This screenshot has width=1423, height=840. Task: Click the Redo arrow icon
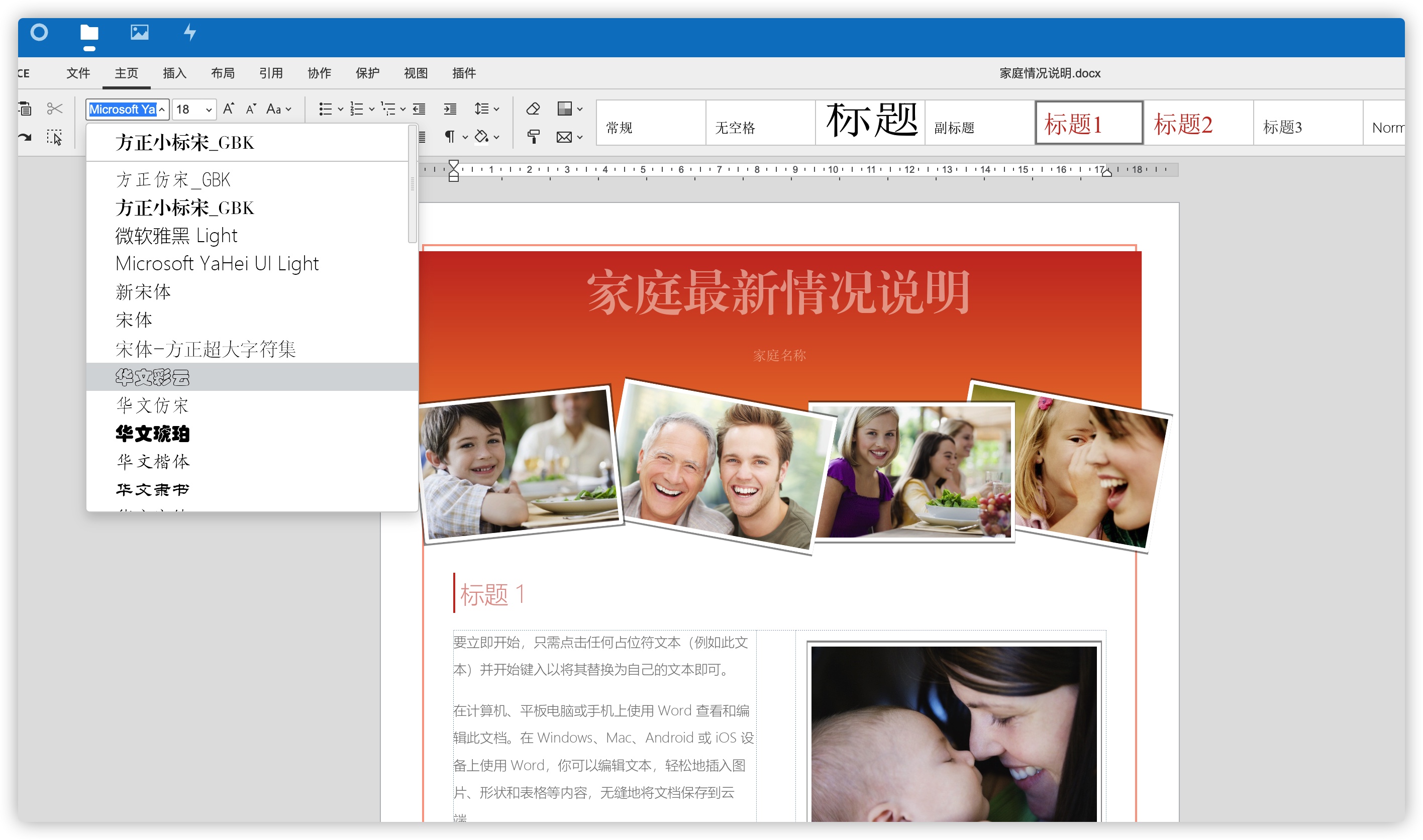tap(25, 137)
